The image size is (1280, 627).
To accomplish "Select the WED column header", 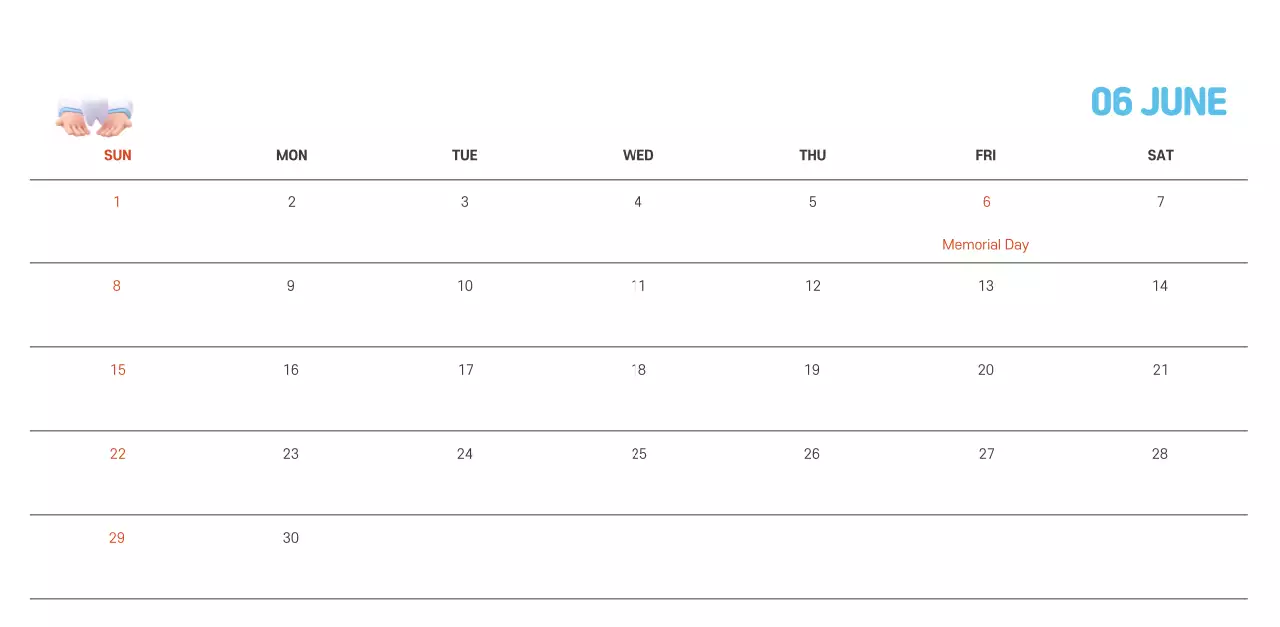I will [x=638, y=155].
